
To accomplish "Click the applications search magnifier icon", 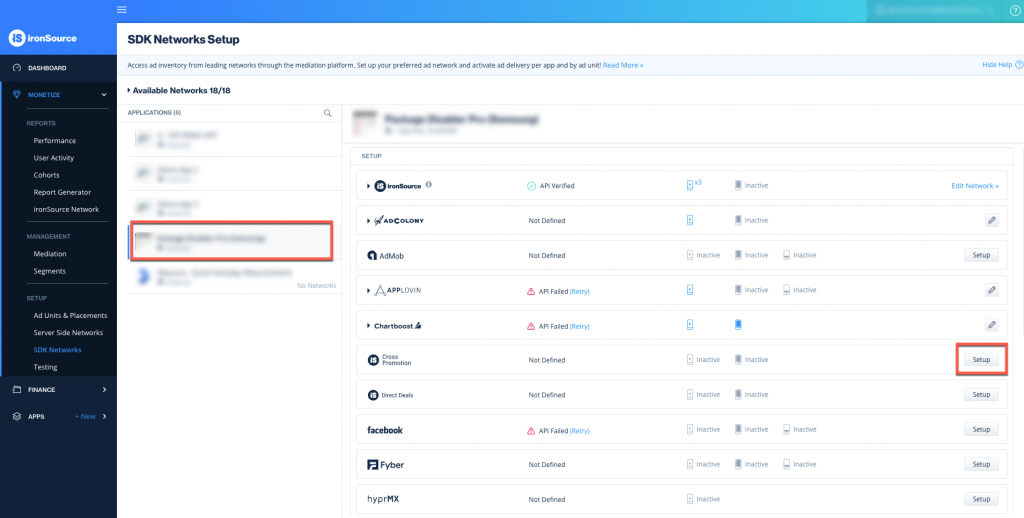I will 327,113.
